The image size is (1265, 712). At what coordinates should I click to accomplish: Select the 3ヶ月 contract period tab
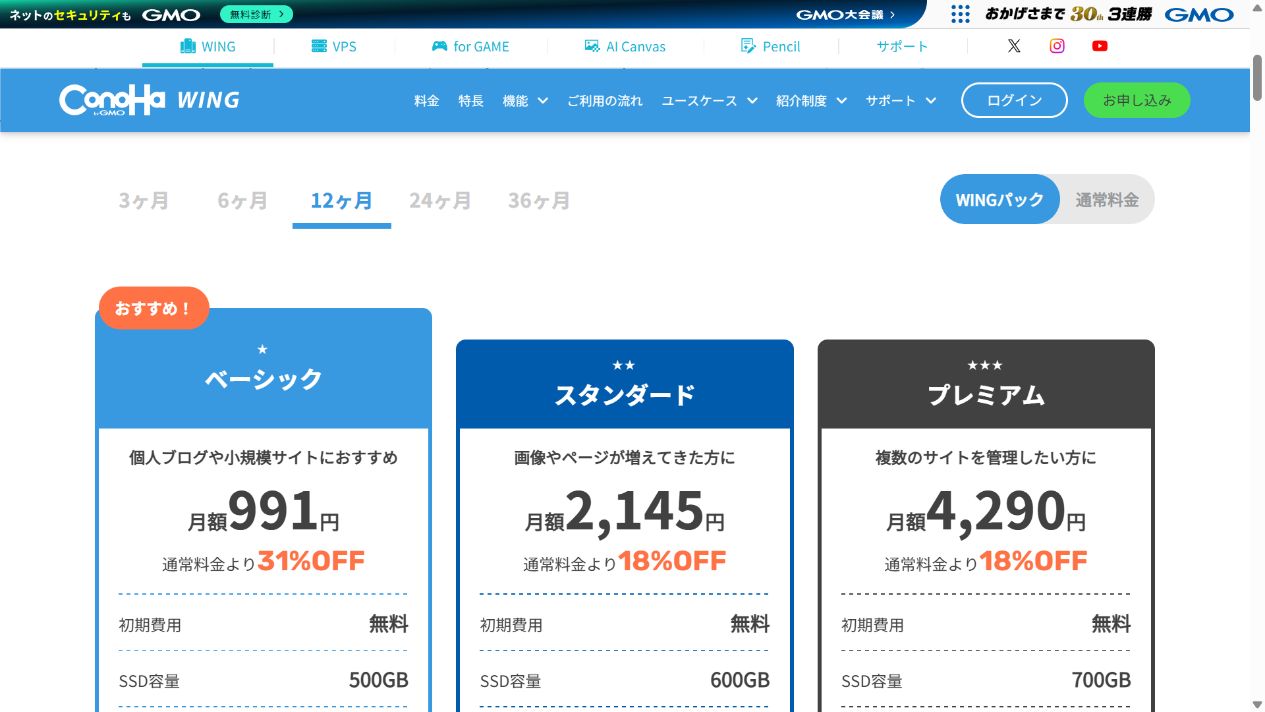(144, 201)
